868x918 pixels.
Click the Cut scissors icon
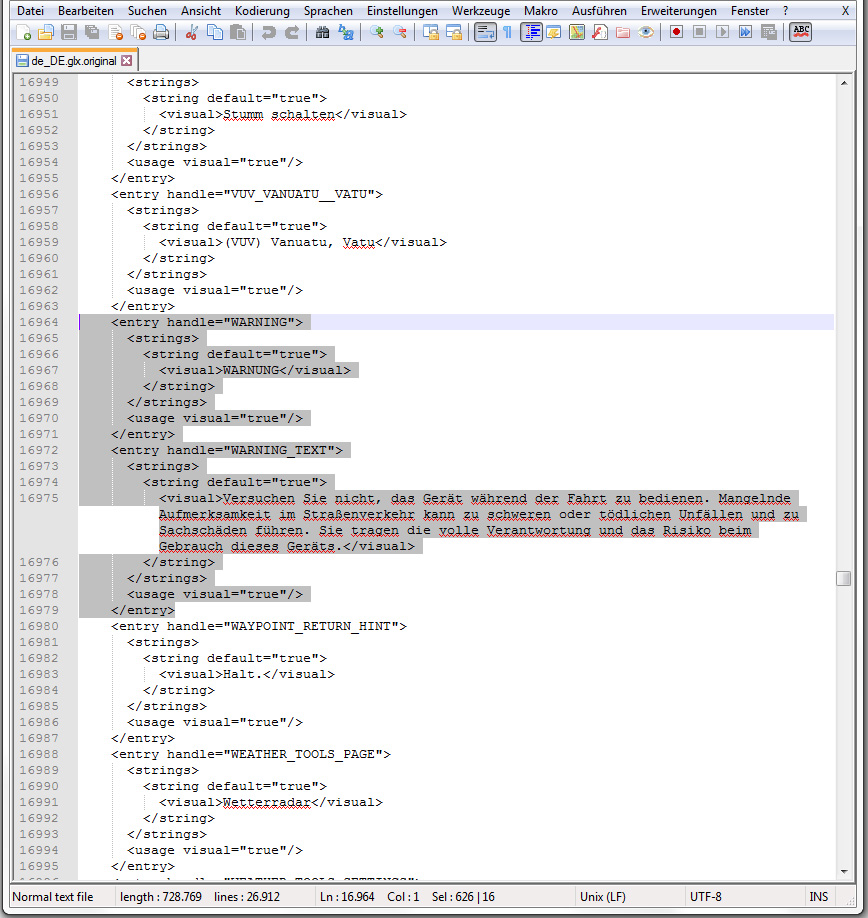(x=192, y=33)
